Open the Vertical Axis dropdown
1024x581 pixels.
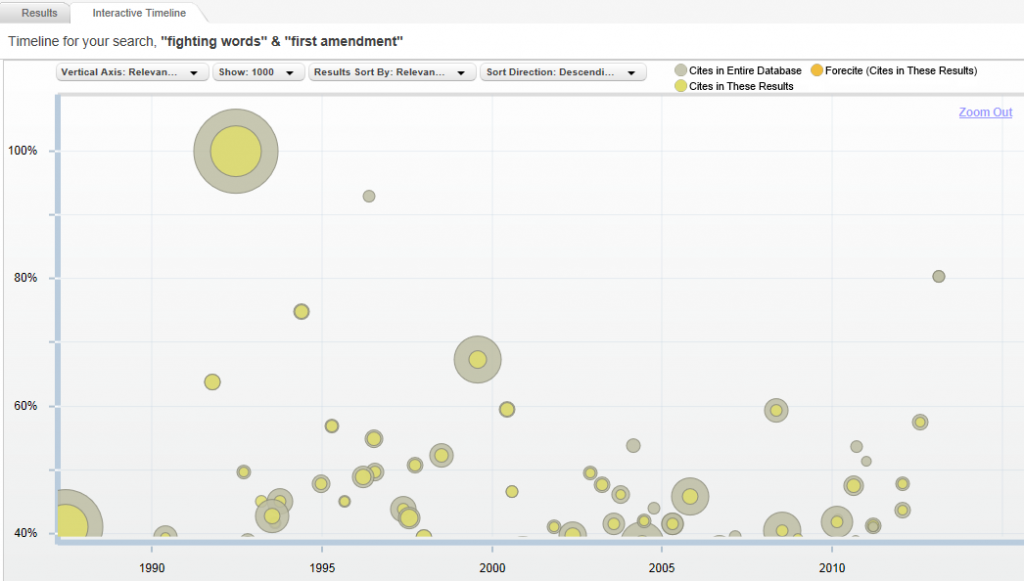pos(133,73)
